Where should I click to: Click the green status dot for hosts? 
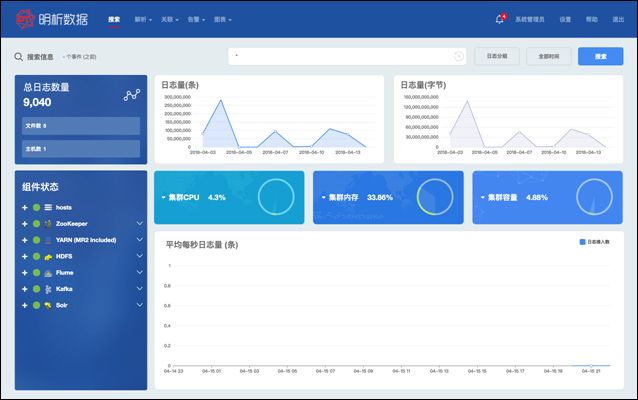[36, 208]
